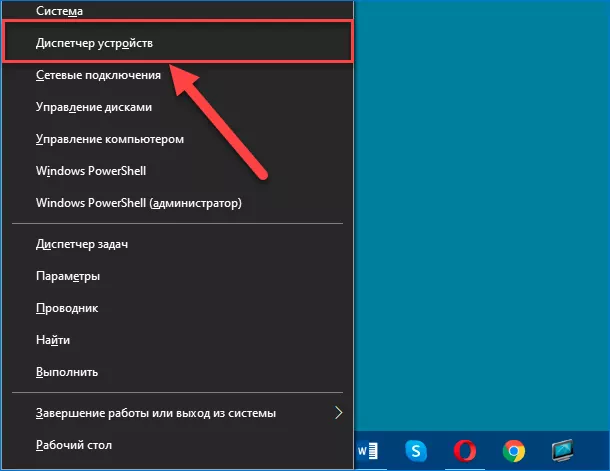Click the monitor icon in taskbar

tap(564, 450)
